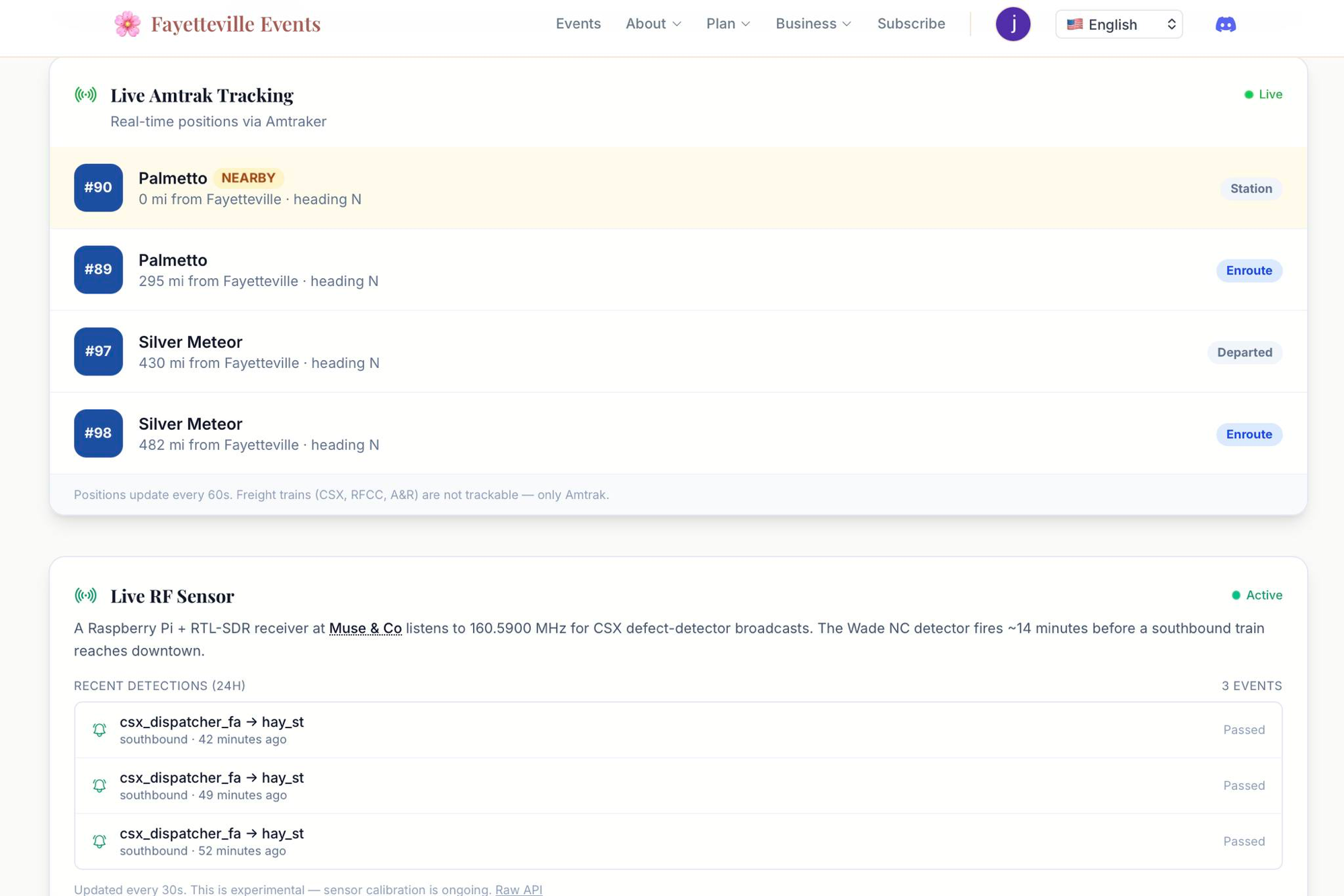Open the Subscribe page
Screen dimensions: 1344x896
pos(911,24)
